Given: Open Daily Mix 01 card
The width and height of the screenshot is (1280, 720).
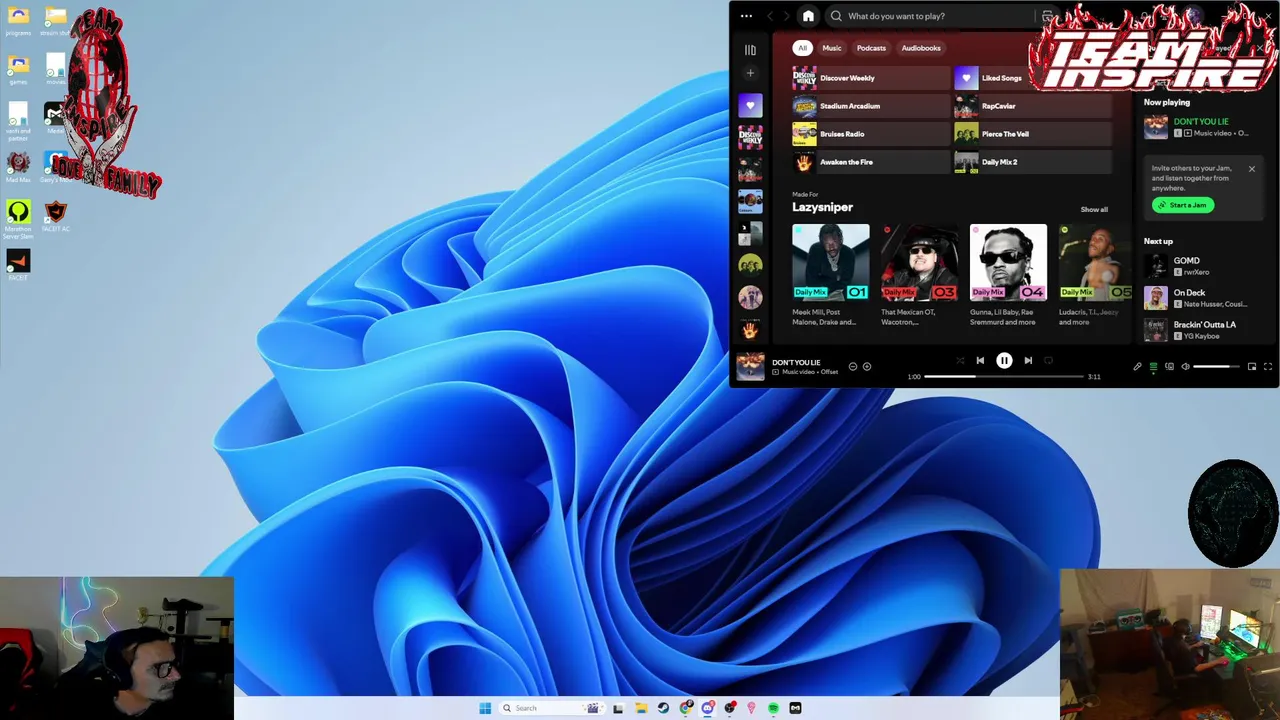Looking at the screenshot, I should [x=831, y=275].
